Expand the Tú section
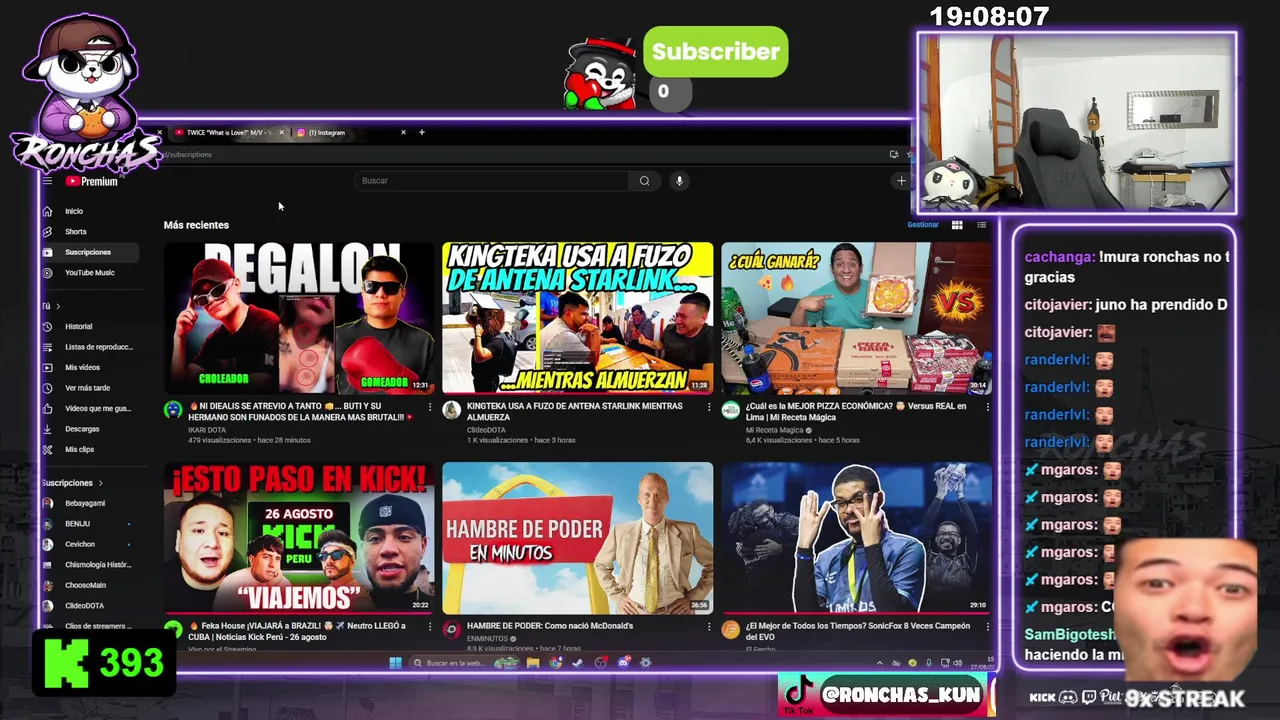 [x=51, y=306]
